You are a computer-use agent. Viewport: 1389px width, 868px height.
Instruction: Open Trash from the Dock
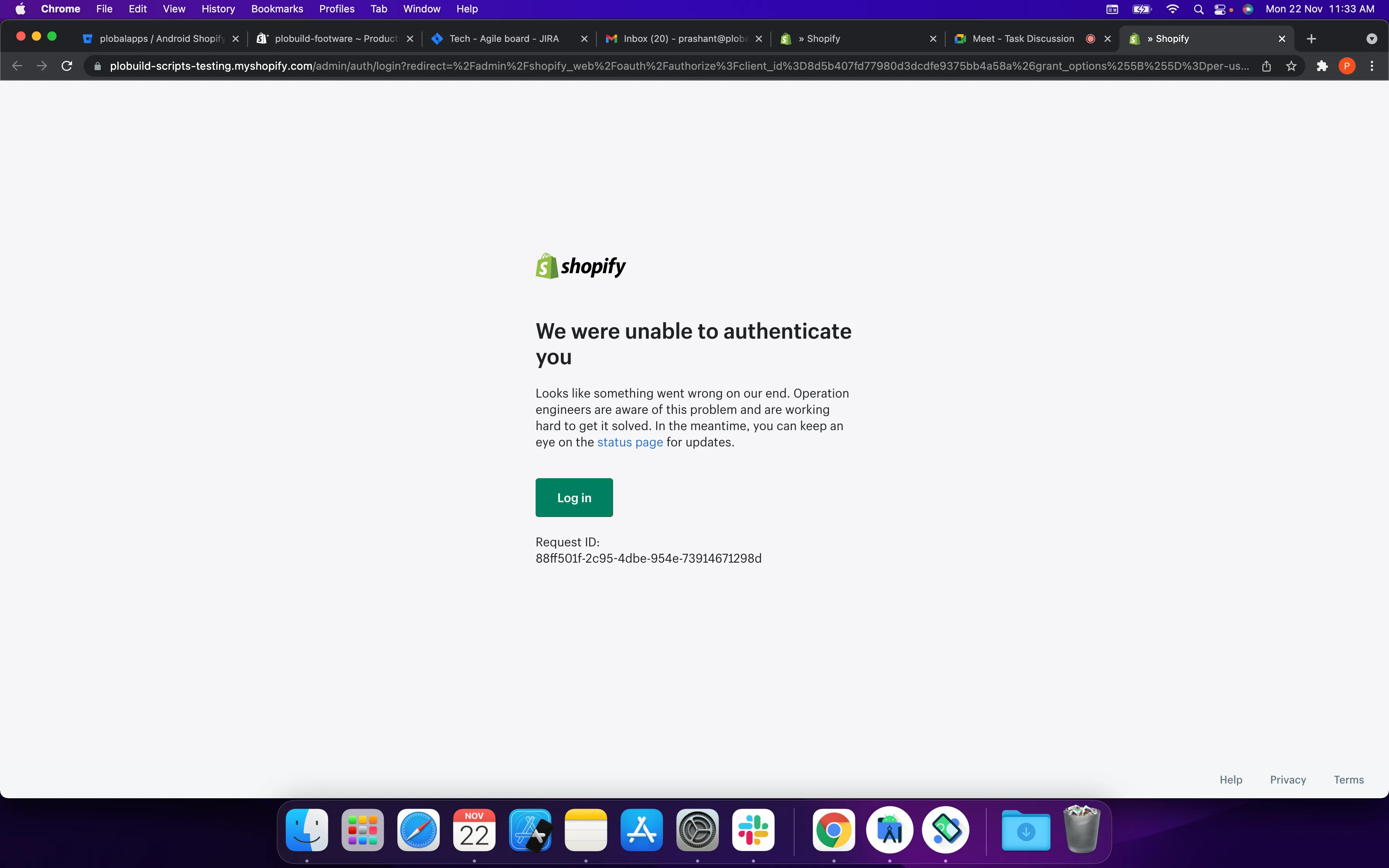coord(1081,829)
